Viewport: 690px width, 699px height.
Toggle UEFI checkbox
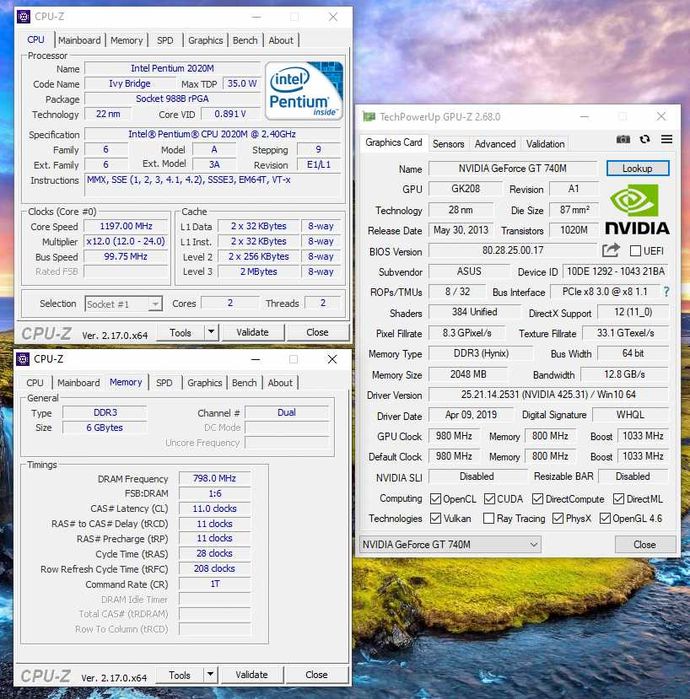[x=635, y=251]
